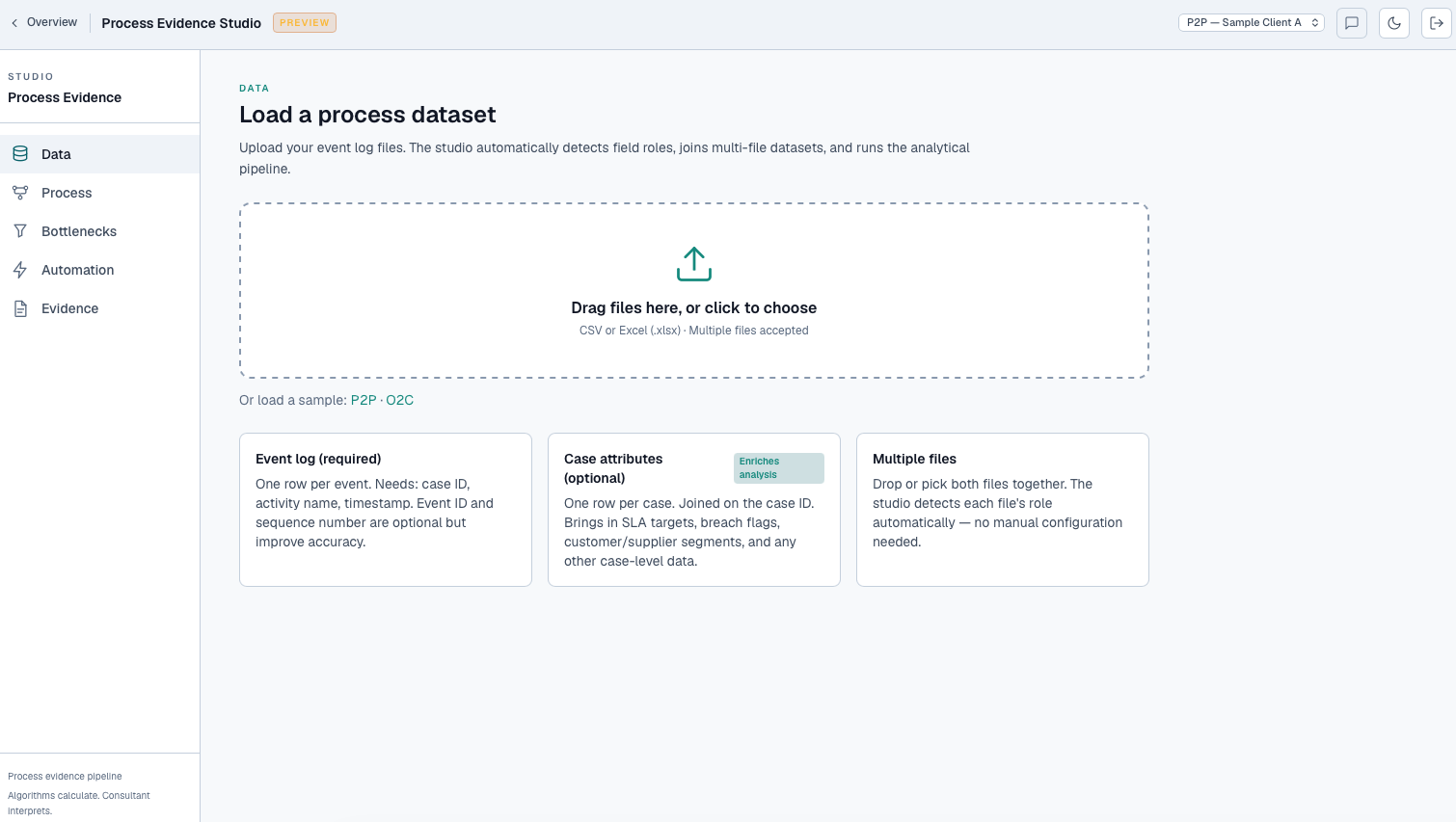Open the Bottlenecks section
Image resolution: width=1456 pixels, height=822 pixels.
coord(99,231)
